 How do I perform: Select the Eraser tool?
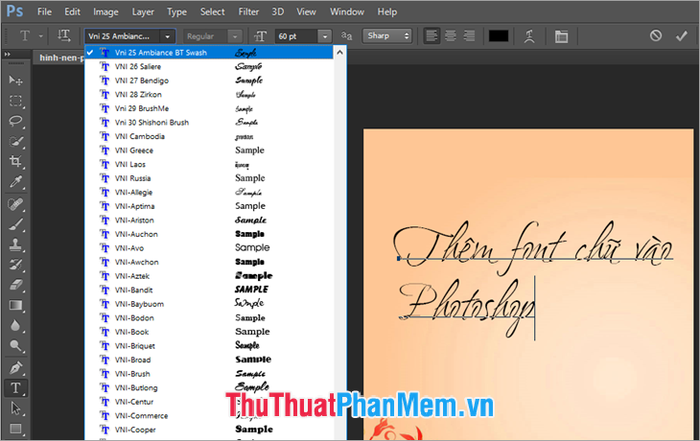click(16, 285)
